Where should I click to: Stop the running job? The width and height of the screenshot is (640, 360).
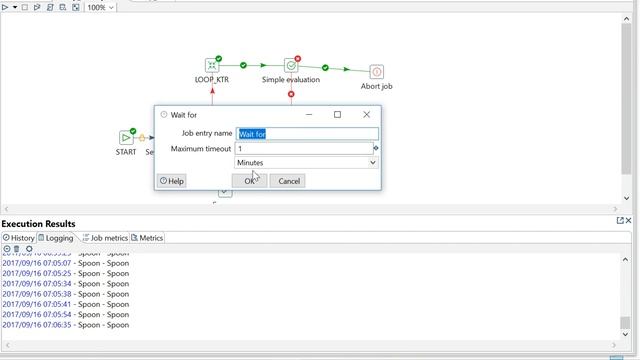click(25, 7)
